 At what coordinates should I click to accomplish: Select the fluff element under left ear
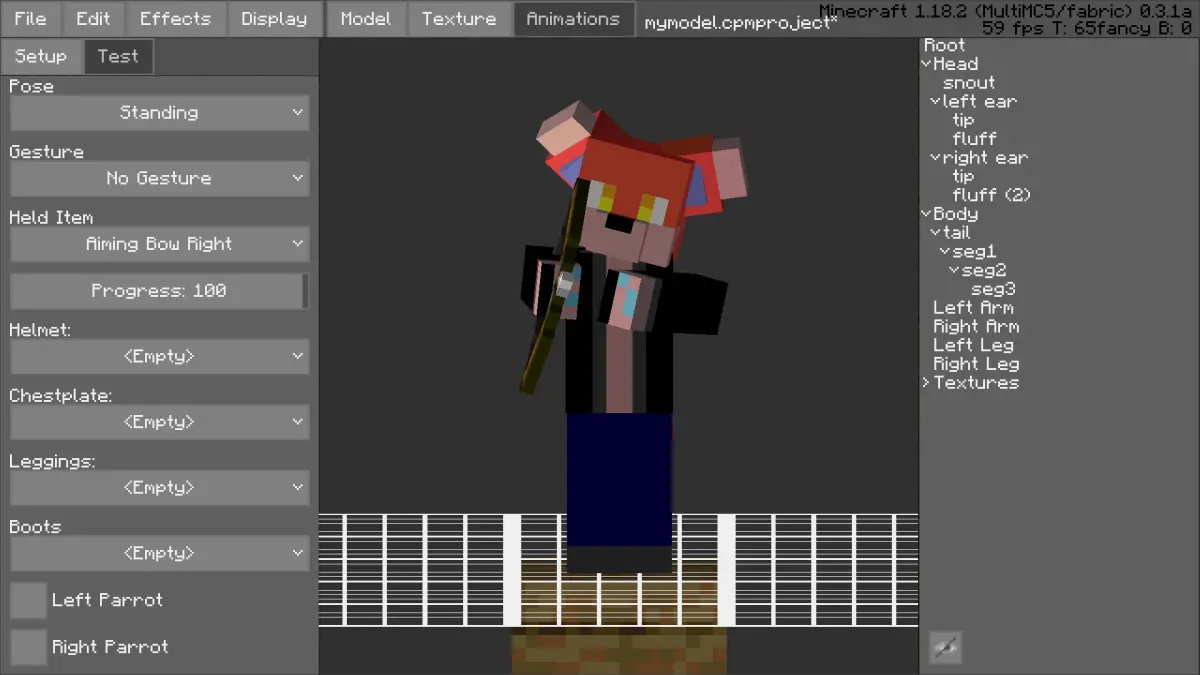974,139
